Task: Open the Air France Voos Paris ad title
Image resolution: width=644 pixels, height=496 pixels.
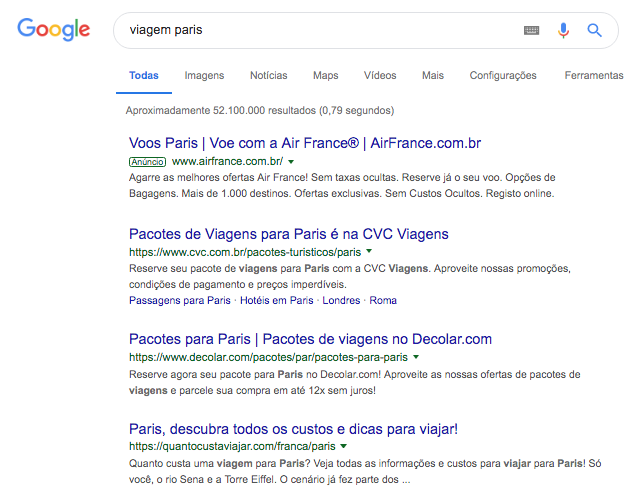Action: 305,143
